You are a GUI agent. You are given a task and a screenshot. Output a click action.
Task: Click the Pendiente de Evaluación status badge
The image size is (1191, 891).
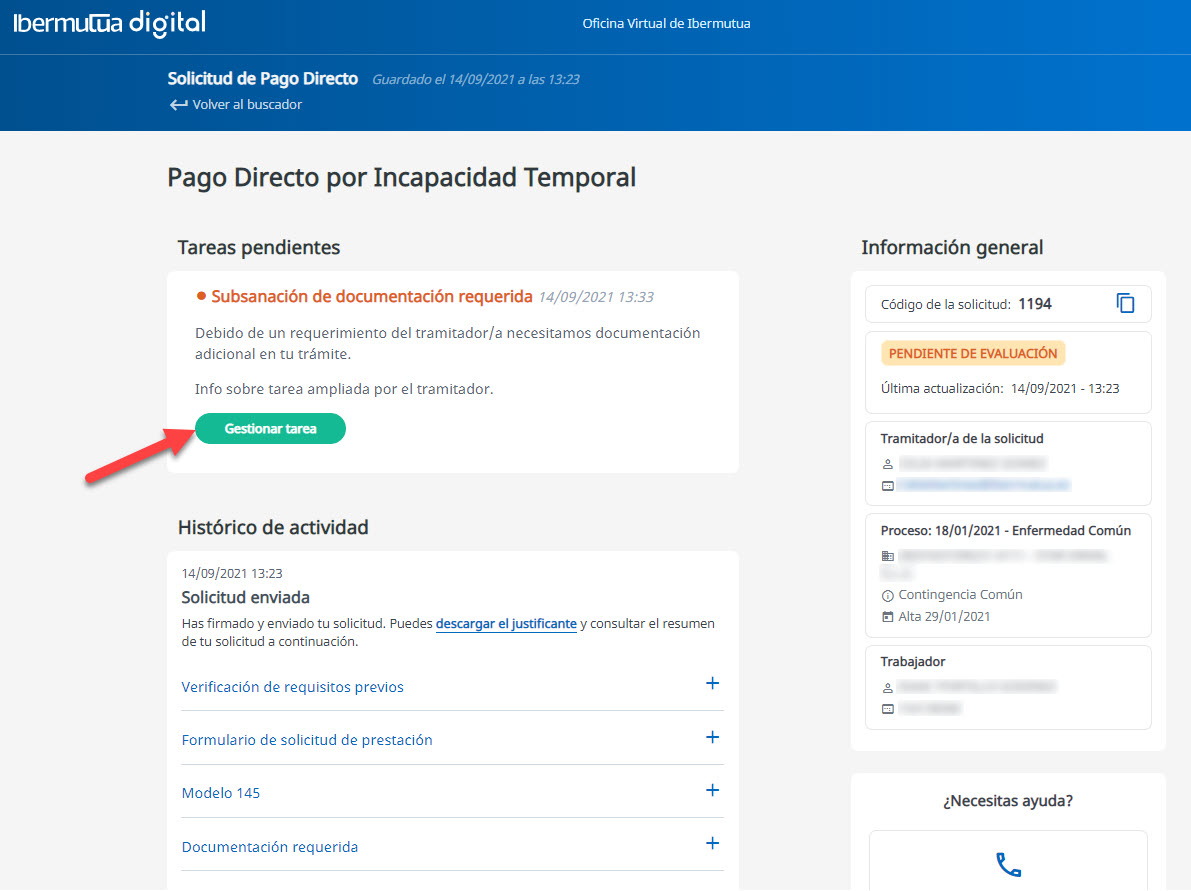pos(972,354)
